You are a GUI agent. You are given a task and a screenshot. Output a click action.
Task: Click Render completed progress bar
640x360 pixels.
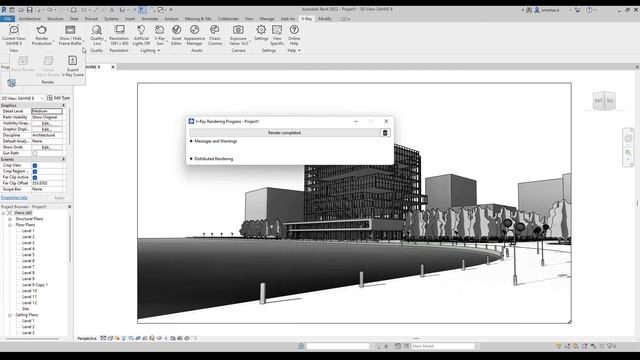pos(284,133)
